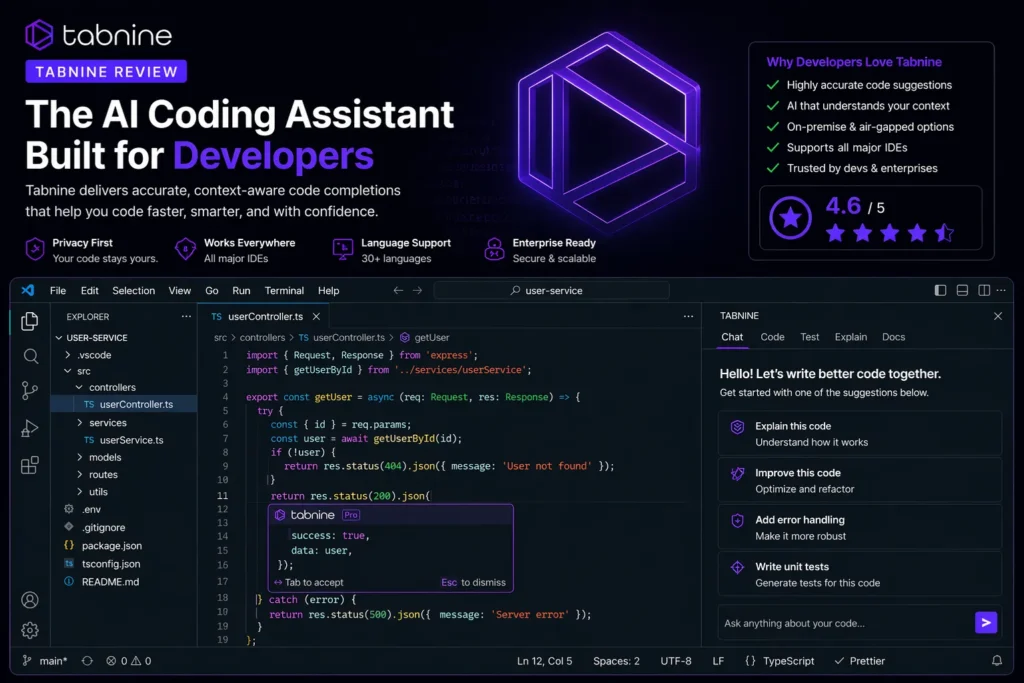
Task: Open the Help menu
Action: (x=328, y=291)
